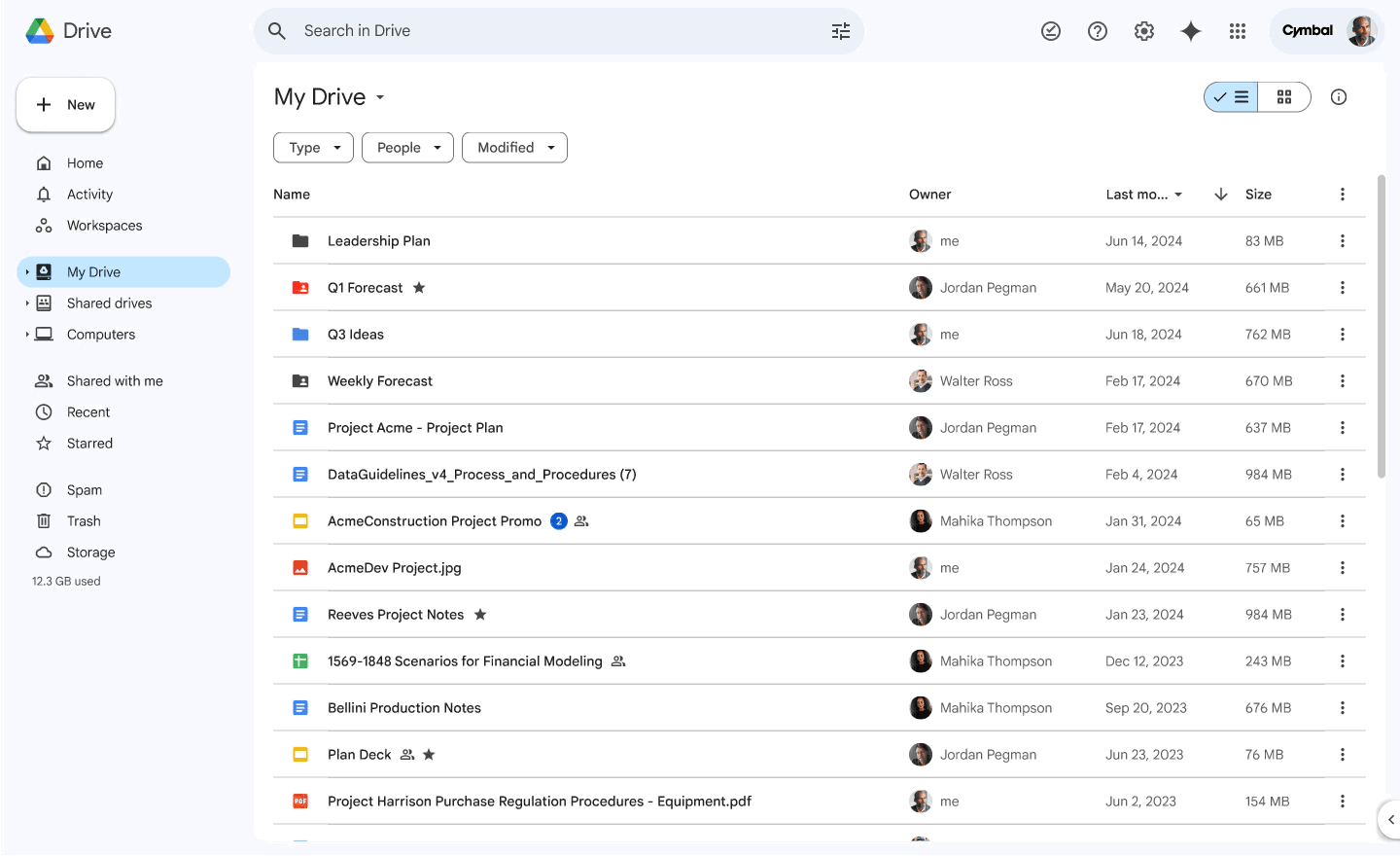Image resolution: width=1400 pixels, height=856 pixels.
Task: Open the Leadership Plan folder
Action: click(379, 241)
